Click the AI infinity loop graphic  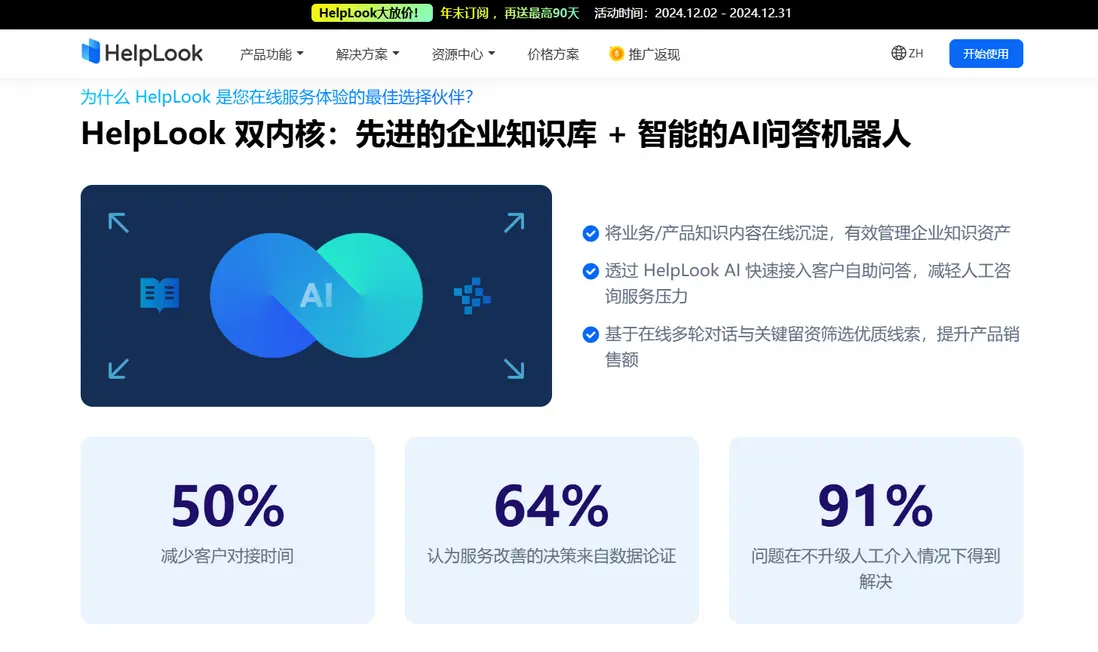(x=317, y=296)
